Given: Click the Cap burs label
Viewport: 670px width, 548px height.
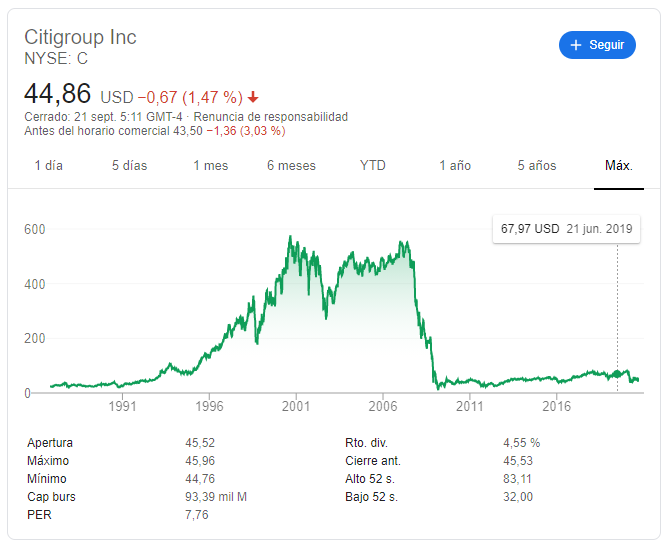Looking at the screenshot, I should point(51,497).
